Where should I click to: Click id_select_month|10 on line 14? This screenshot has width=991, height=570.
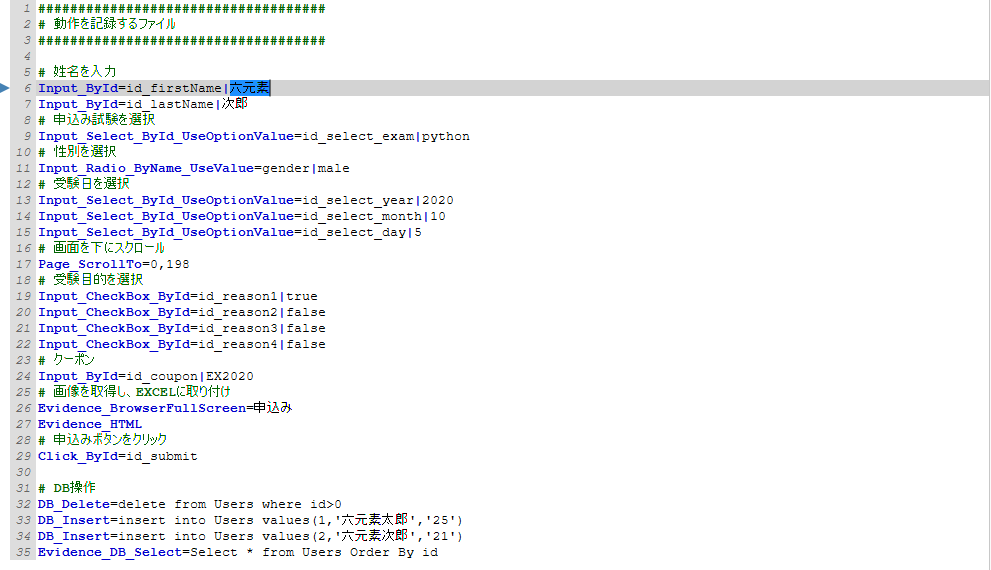[374, 216]
